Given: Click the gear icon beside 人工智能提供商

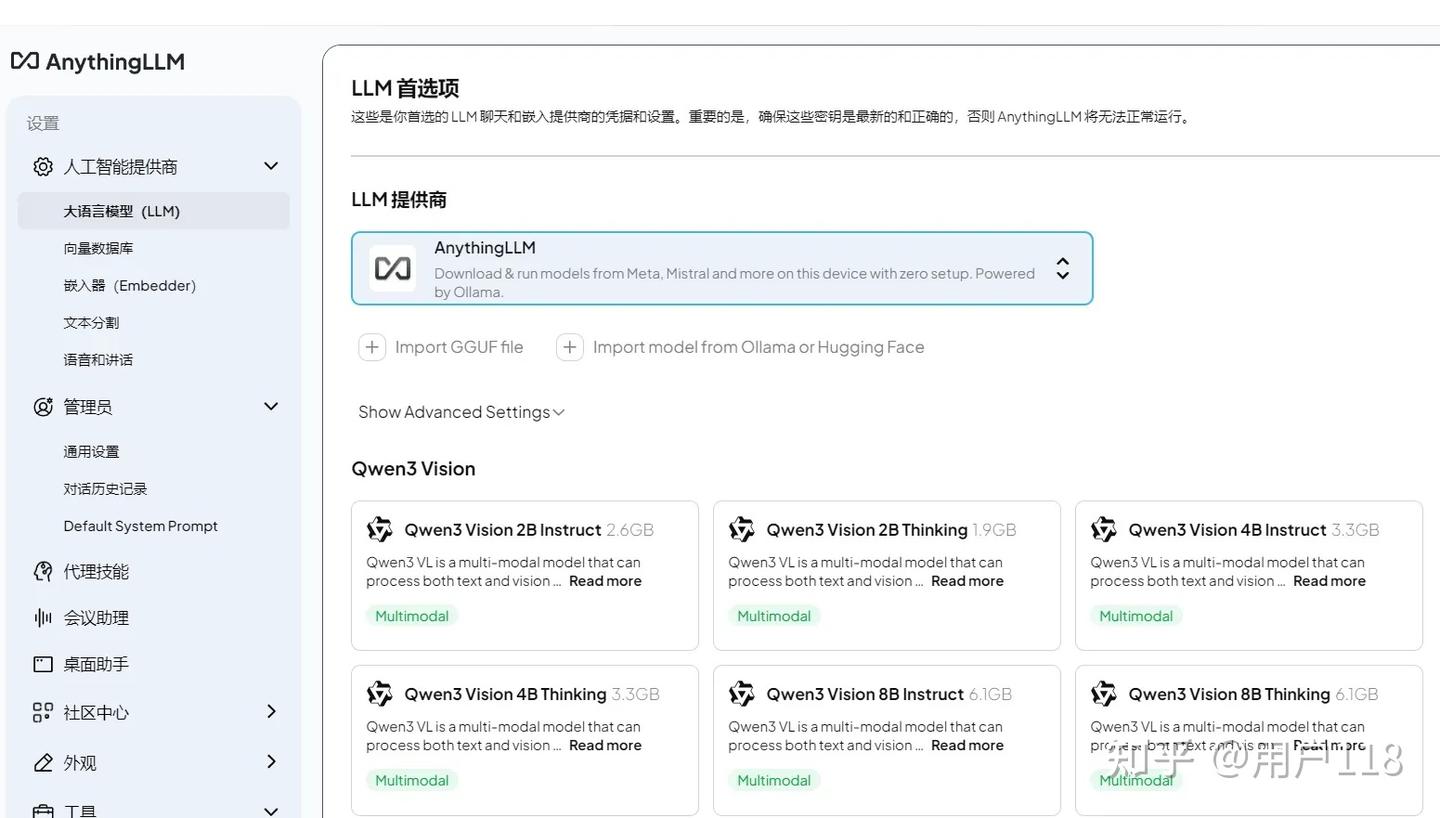Looking at the screenshot, I should [x=43, y=166].
